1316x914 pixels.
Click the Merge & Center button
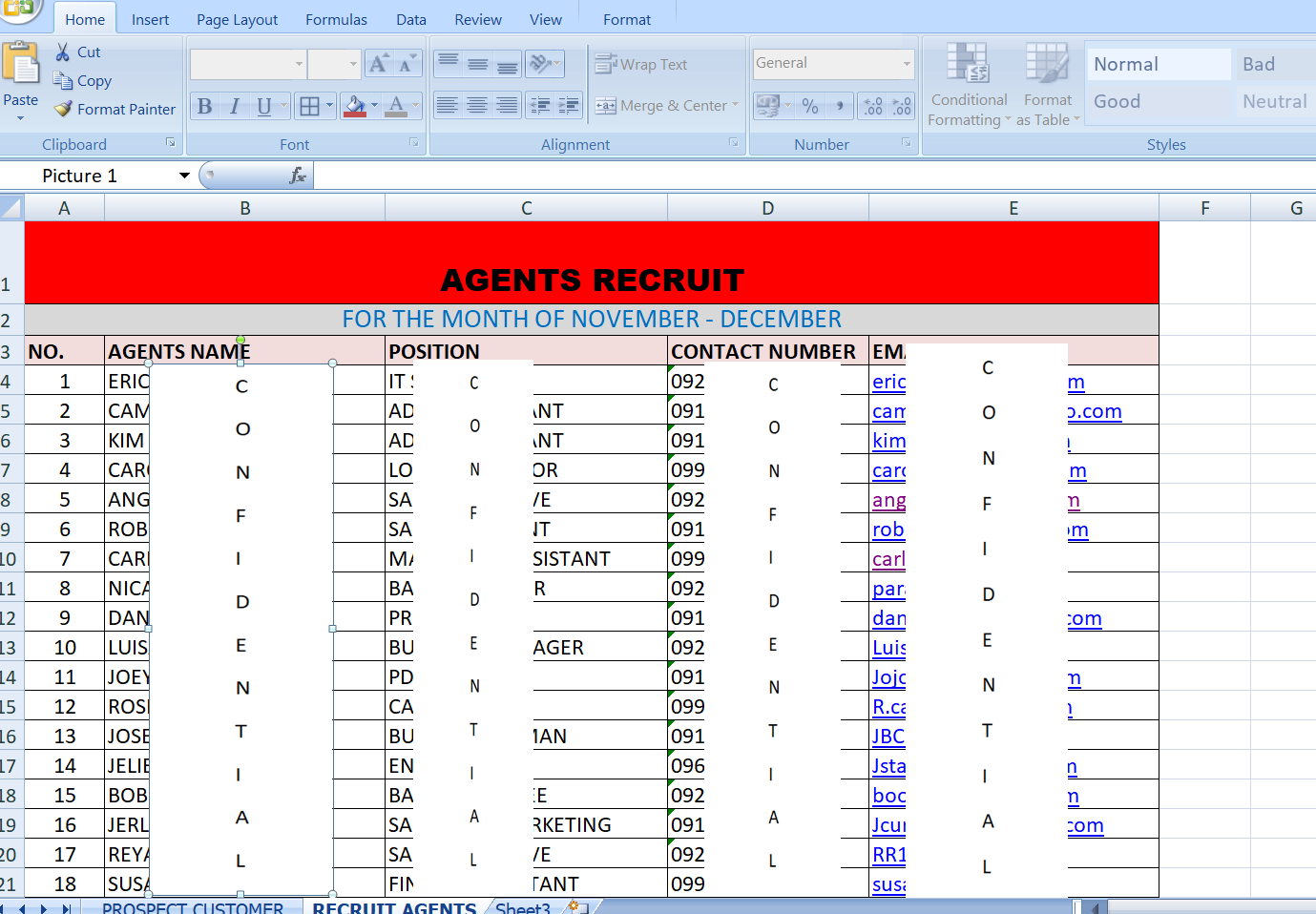pos(660,106)
